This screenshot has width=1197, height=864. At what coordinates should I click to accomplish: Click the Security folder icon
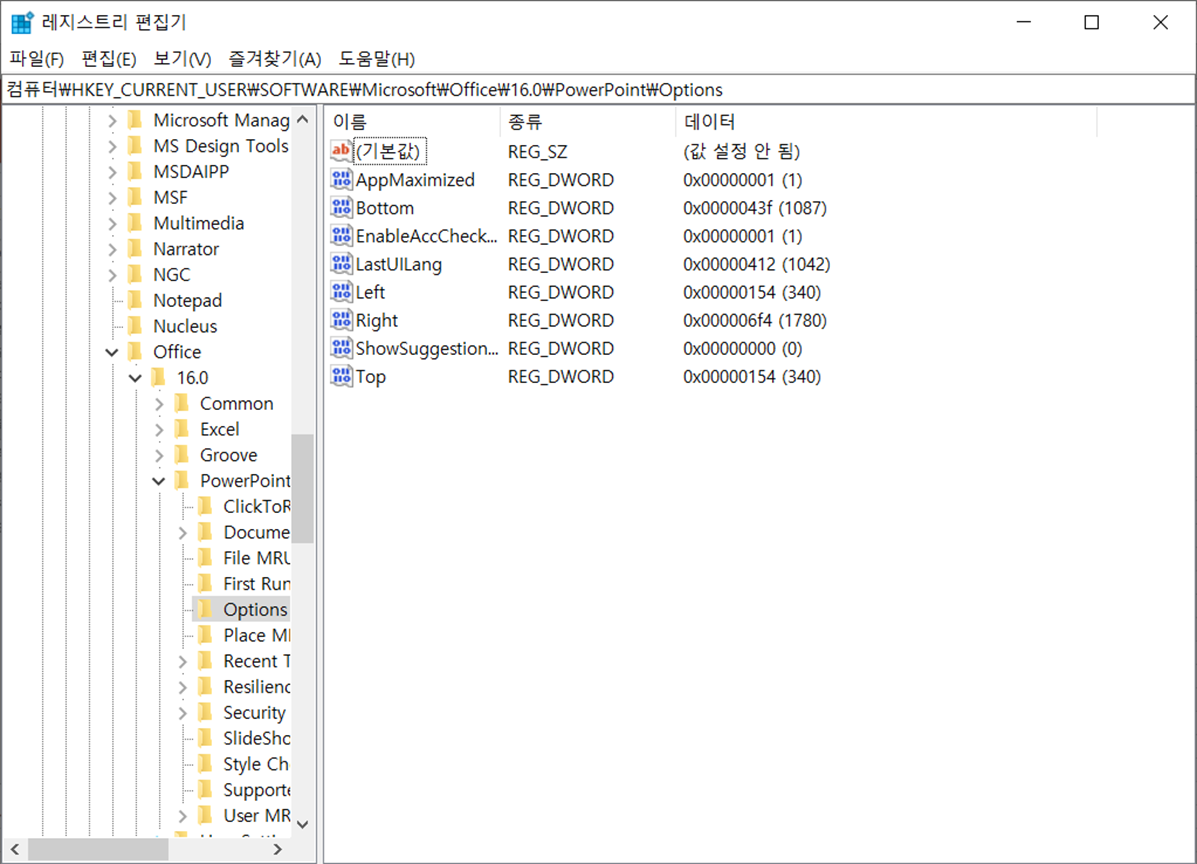click(x=205, y=712)
